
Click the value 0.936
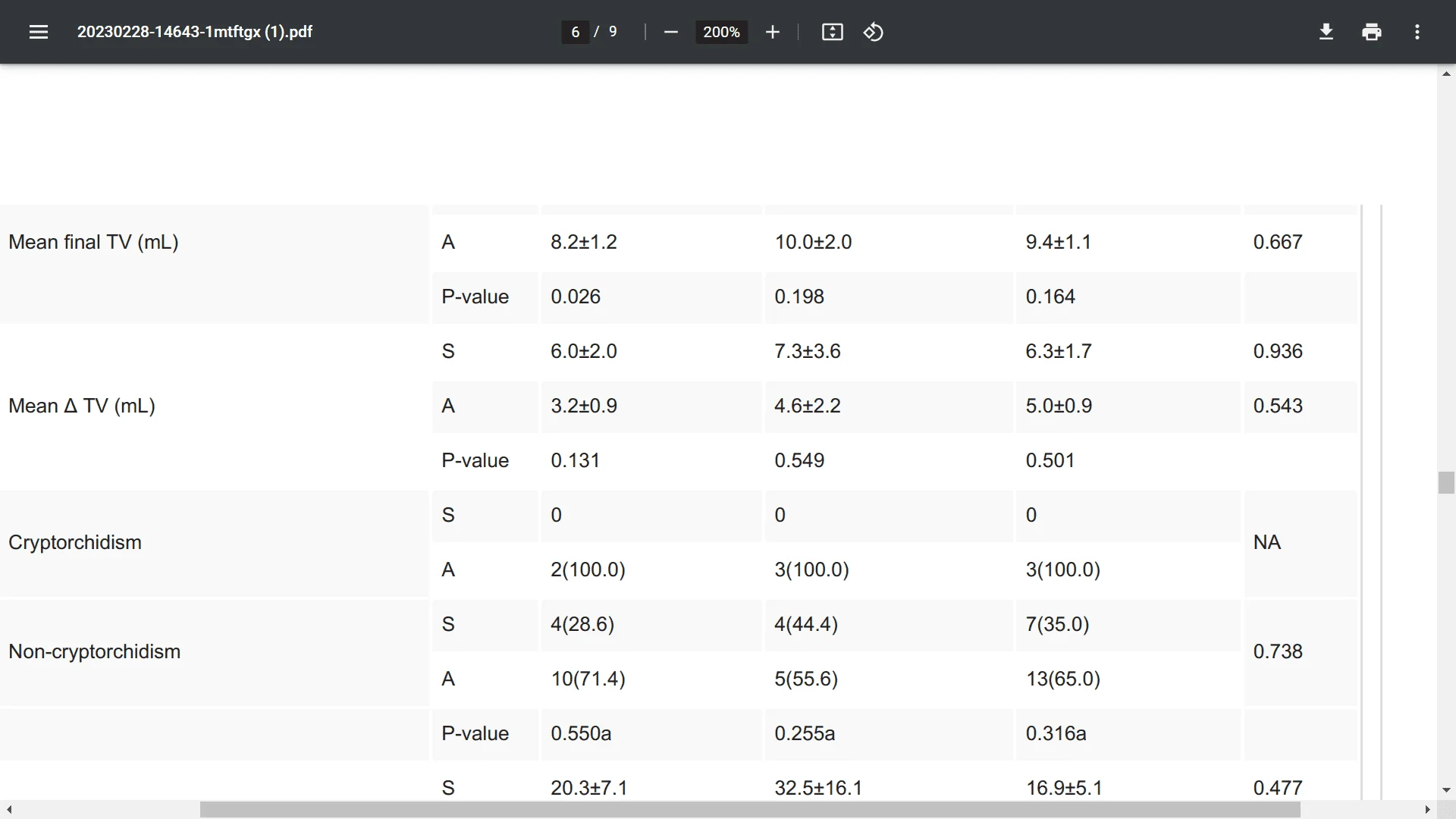[1278, 351]
